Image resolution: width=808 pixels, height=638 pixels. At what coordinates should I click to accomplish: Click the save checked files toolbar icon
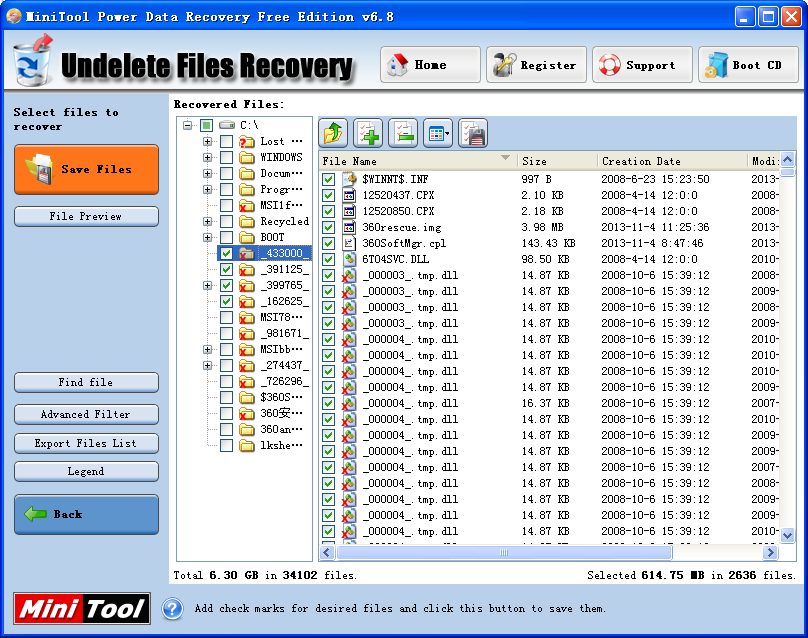473,133
